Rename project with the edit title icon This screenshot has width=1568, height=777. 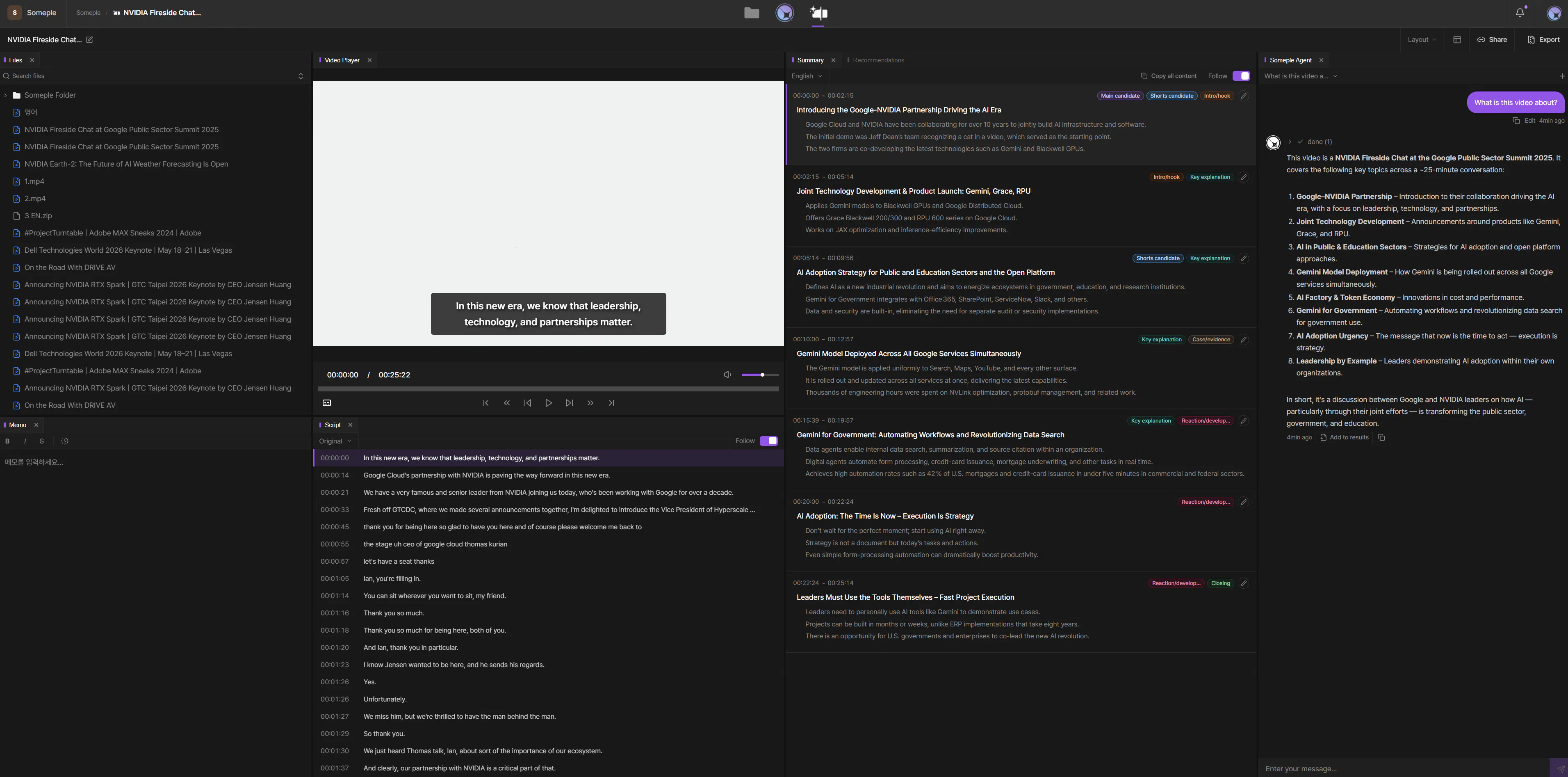[x=89, y=39]
